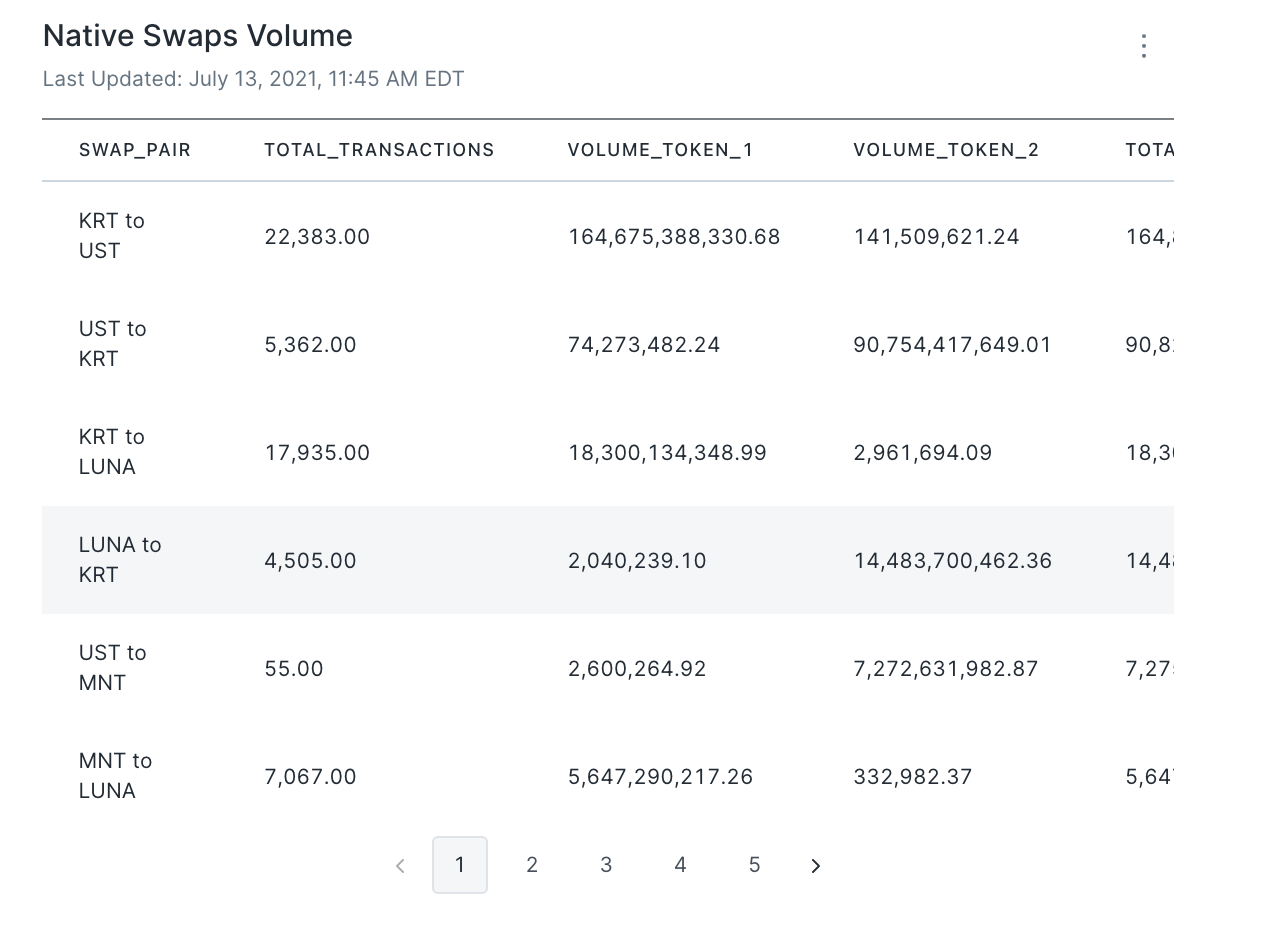This screenshot has width=1274, height=926.
Task: Navigate to page 3
Action: [x=606, y=865]
